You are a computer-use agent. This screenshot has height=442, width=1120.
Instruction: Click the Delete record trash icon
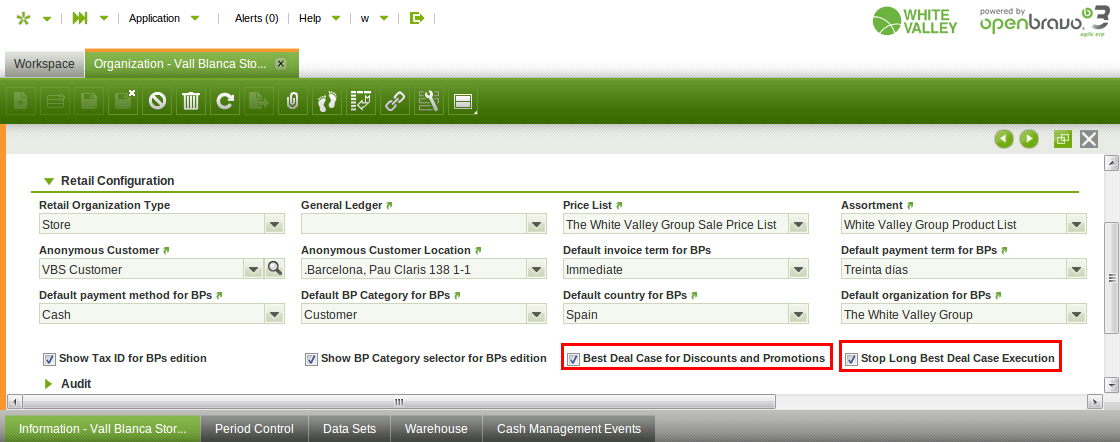tap(191, 101)
